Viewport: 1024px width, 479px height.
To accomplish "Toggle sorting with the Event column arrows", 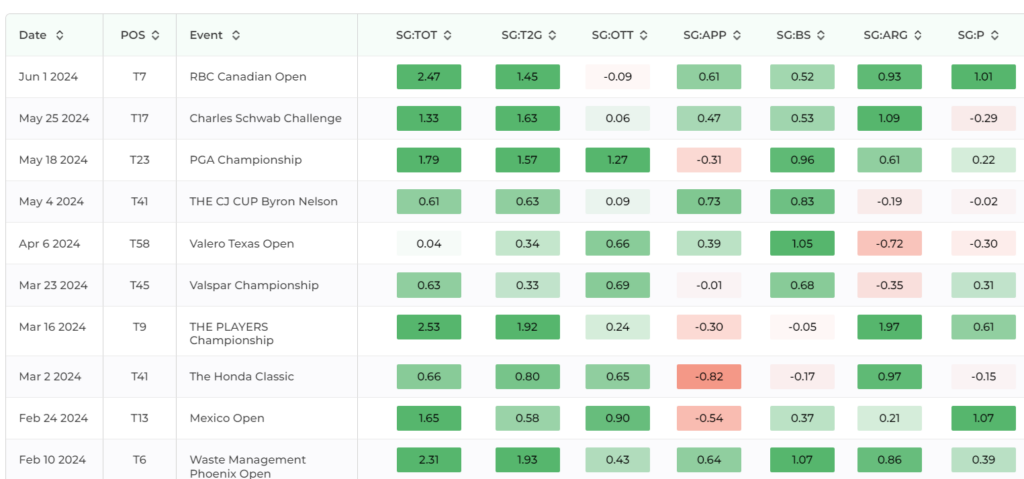I will click(x=236, y=35).
